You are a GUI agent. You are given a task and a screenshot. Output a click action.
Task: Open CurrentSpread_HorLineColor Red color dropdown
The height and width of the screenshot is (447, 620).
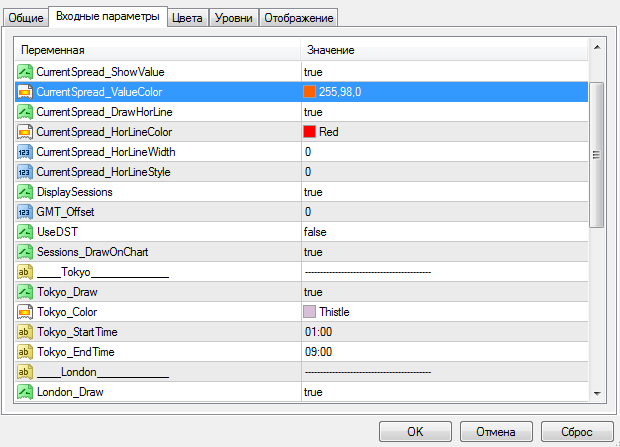click(x=440, y=132)
